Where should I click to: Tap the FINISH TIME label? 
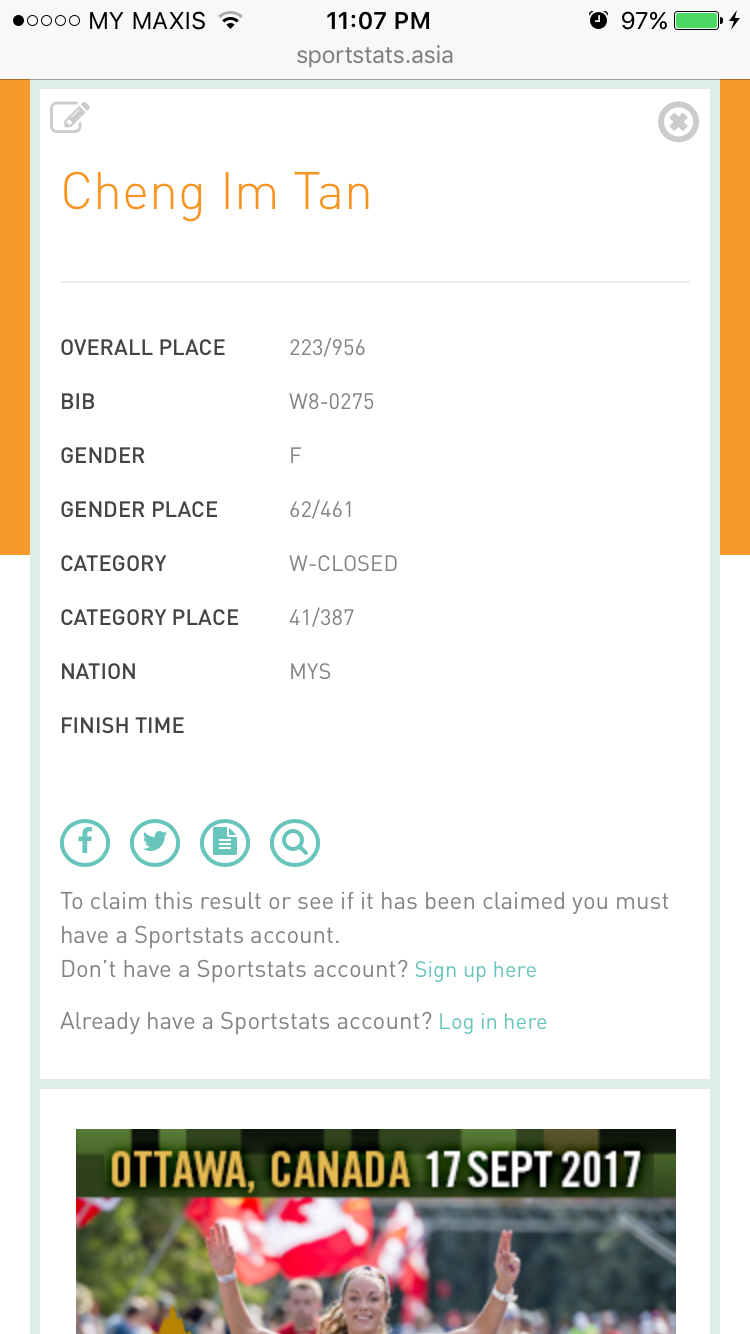click(x=122, y=726)
